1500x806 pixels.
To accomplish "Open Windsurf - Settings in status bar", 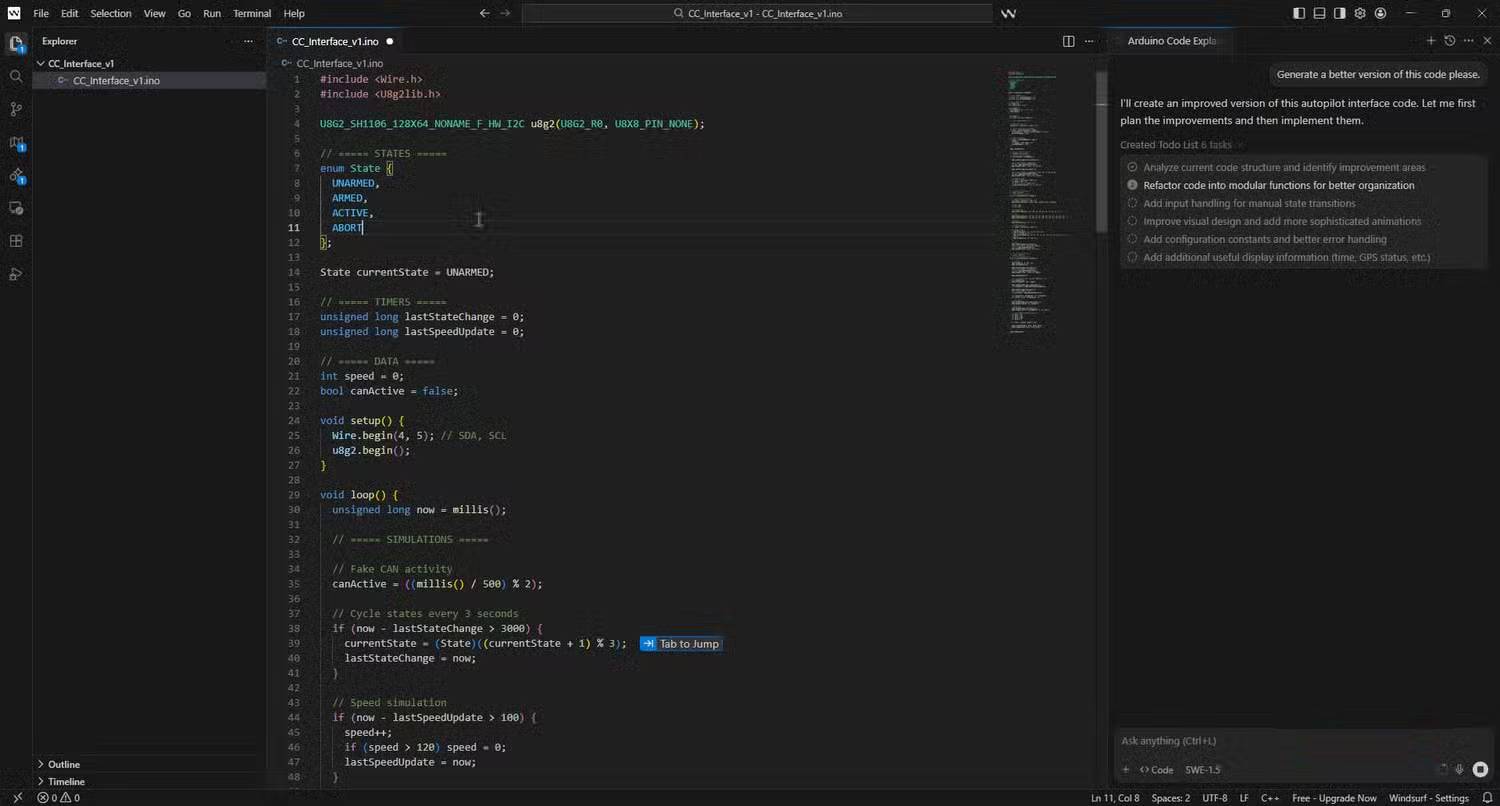I will pos(1429,798).
